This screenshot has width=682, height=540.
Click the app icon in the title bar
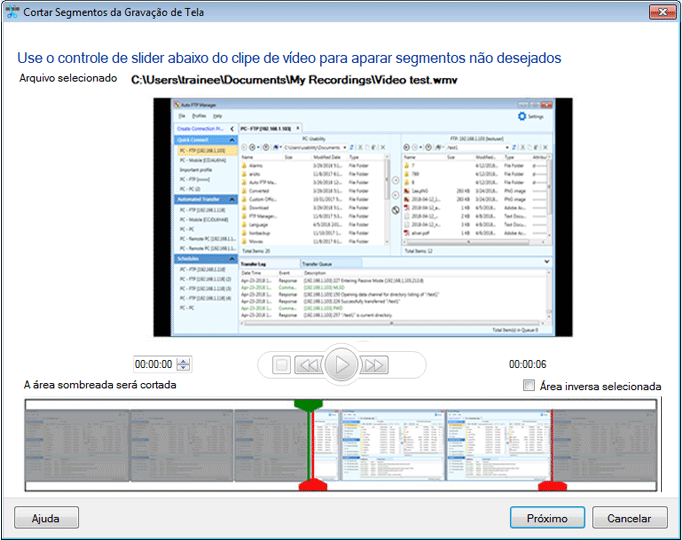[x=12, y=11]
